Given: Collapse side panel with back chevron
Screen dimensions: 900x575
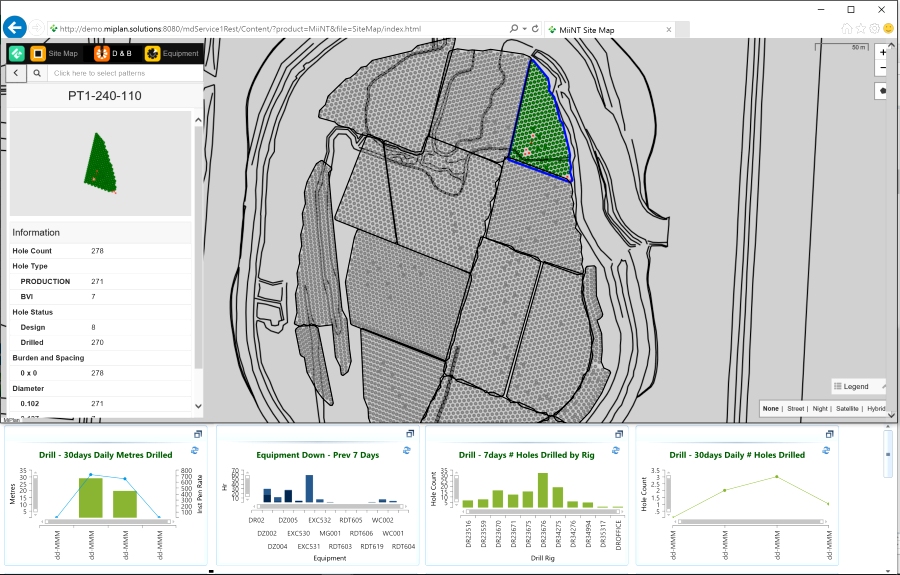Looking at the screenshot, I should tap(16, 73).
